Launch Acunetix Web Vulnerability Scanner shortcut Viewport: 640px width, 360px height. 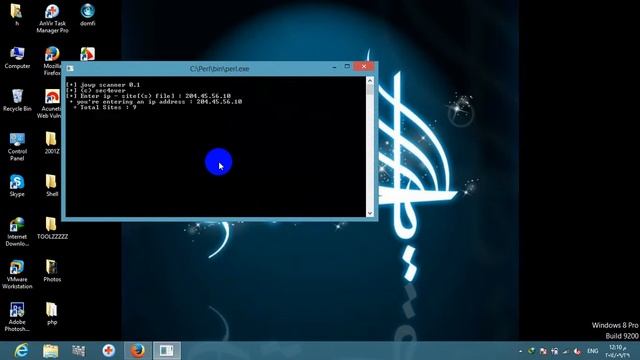pos(50,104)
